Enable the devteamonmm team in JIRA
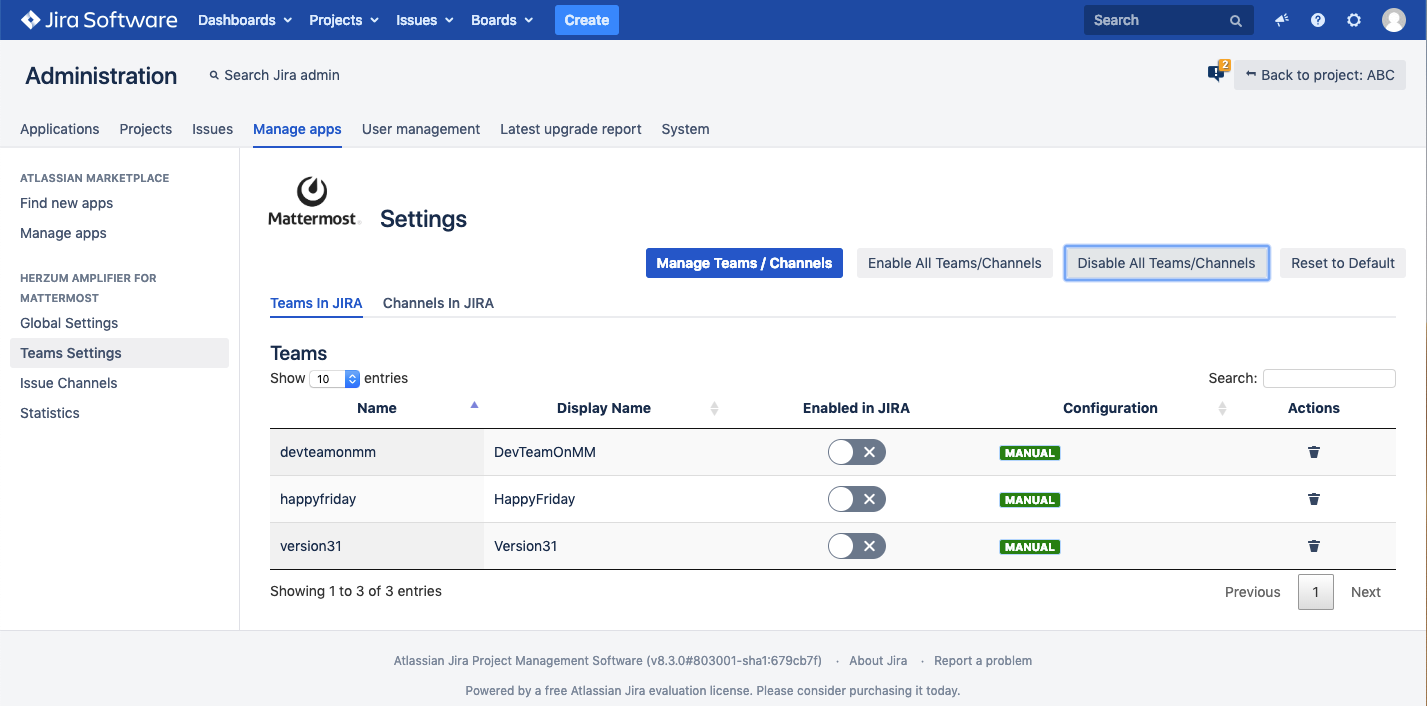The height and width of the screenshot is (706, 1427). point(856,452)
